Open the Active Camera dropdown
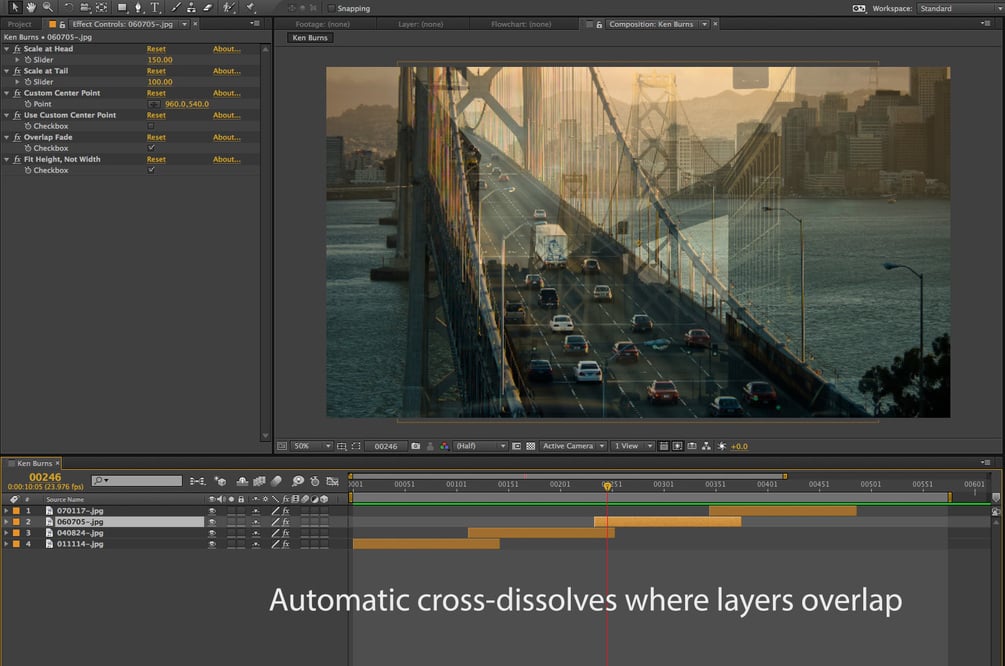 coord(572,446)
